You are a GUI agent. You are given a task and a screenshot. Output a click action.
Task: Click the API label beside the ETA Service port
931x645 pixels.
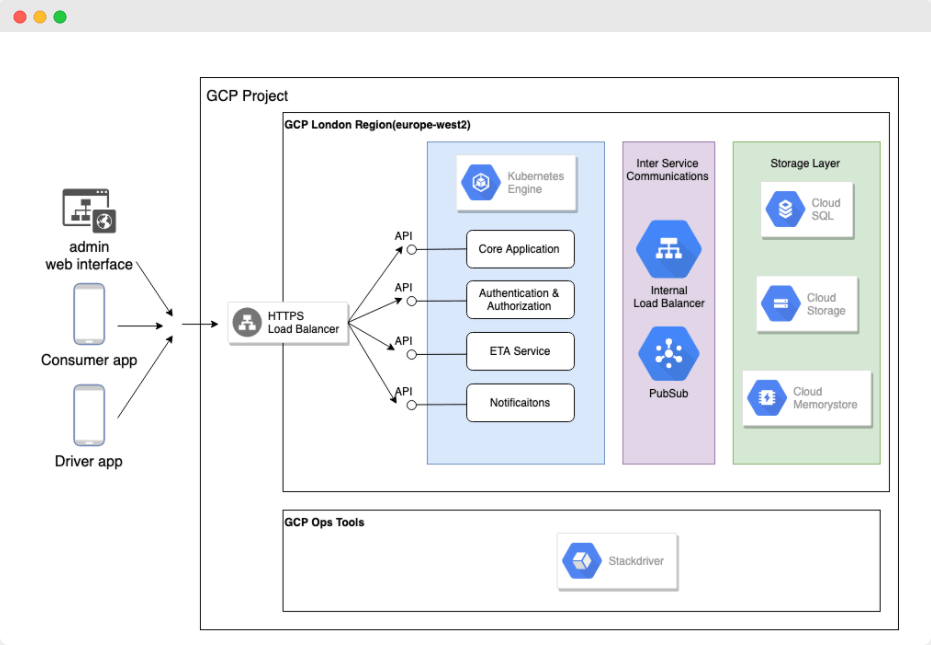click(403, 340)
